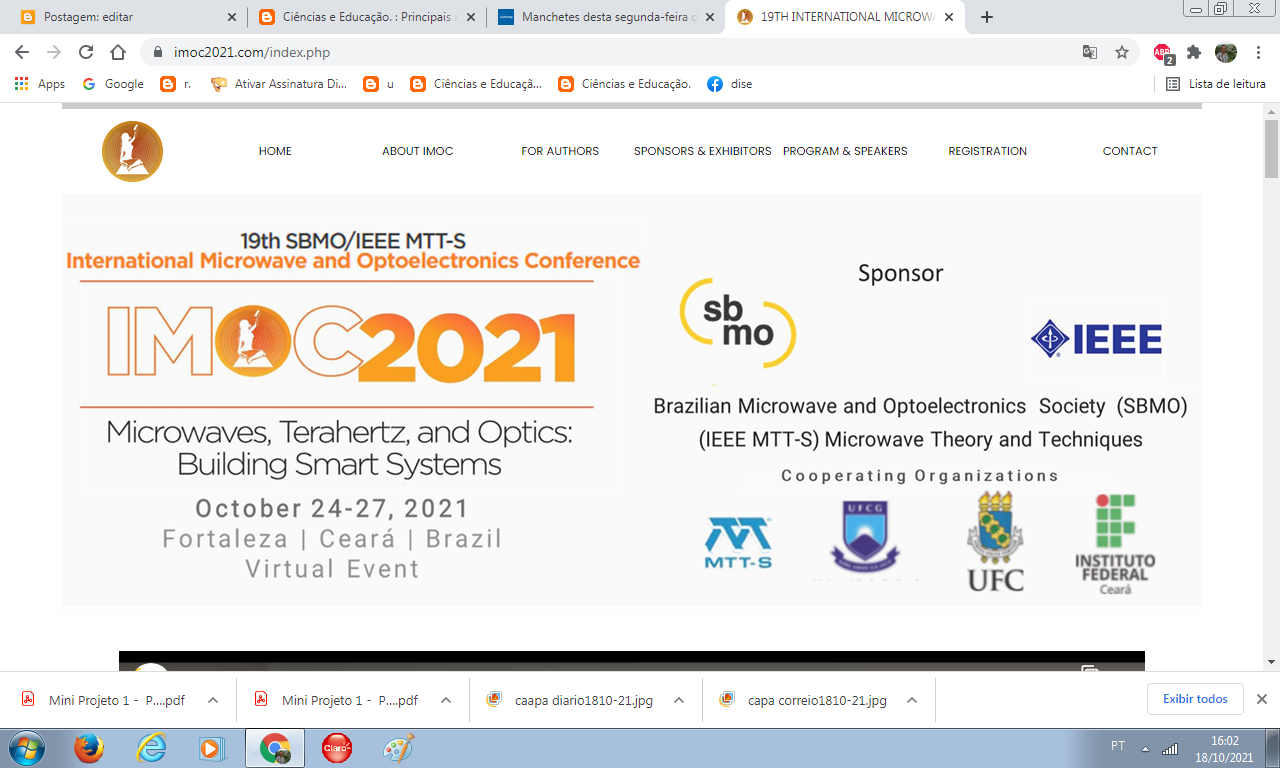
Task: Click the scrollbar down arrow
Action: click(1271, 662)
